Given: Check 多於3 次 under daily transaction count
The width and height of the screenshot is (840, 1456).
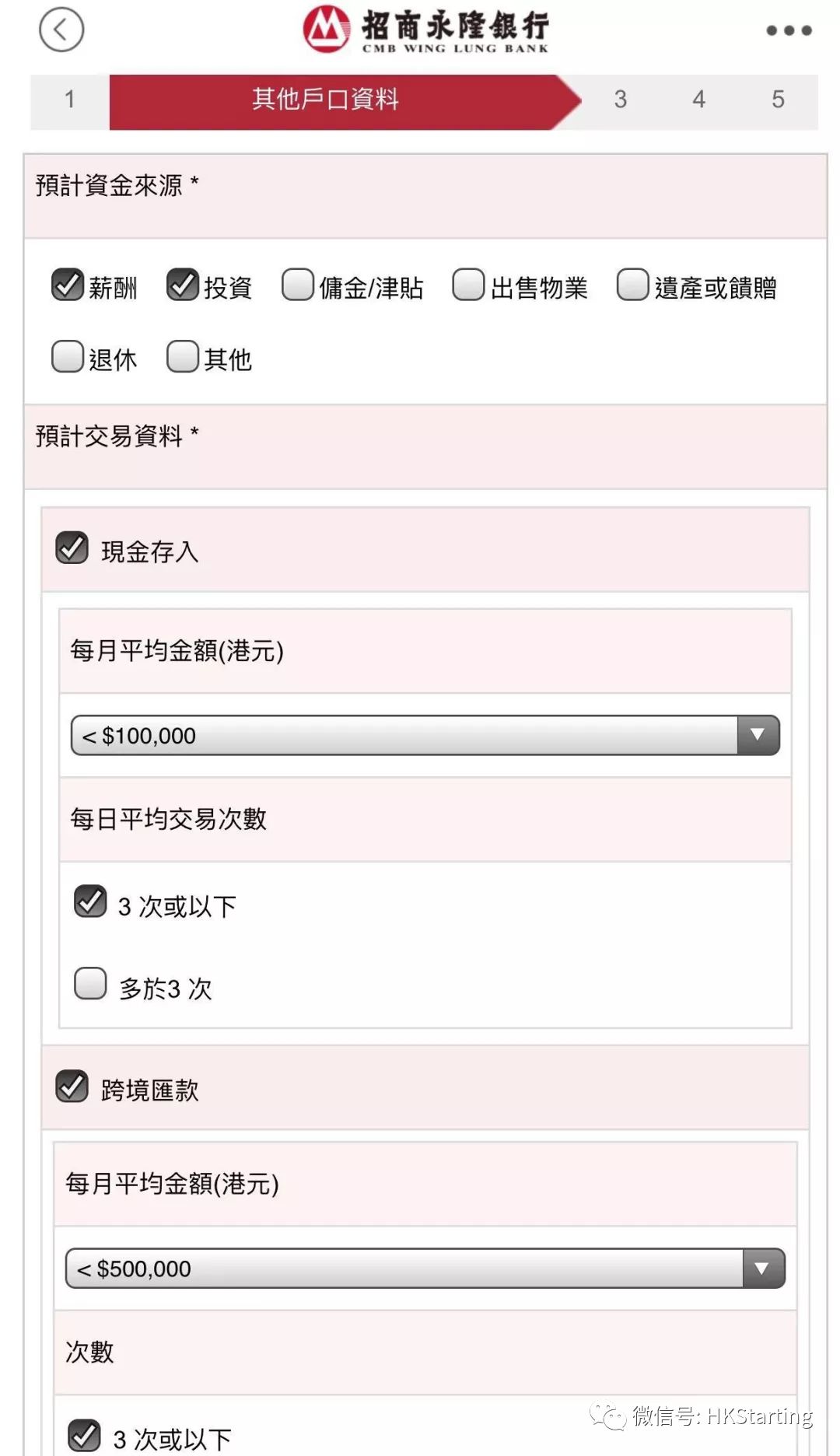Looking at the screenshot, I should pos(90,984).
